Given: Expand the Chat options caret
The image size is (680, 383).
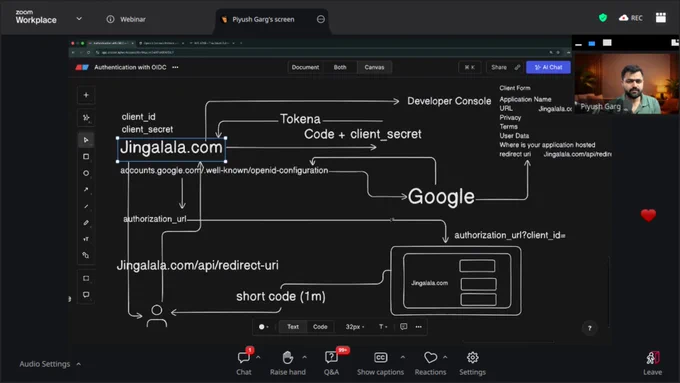Looking at the screenshot, I should pos(258,357).
